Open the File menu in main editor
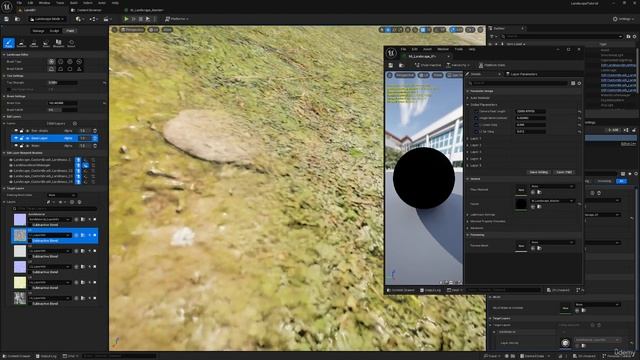Screen dimensions: 640x360 (x=19, y=3)
